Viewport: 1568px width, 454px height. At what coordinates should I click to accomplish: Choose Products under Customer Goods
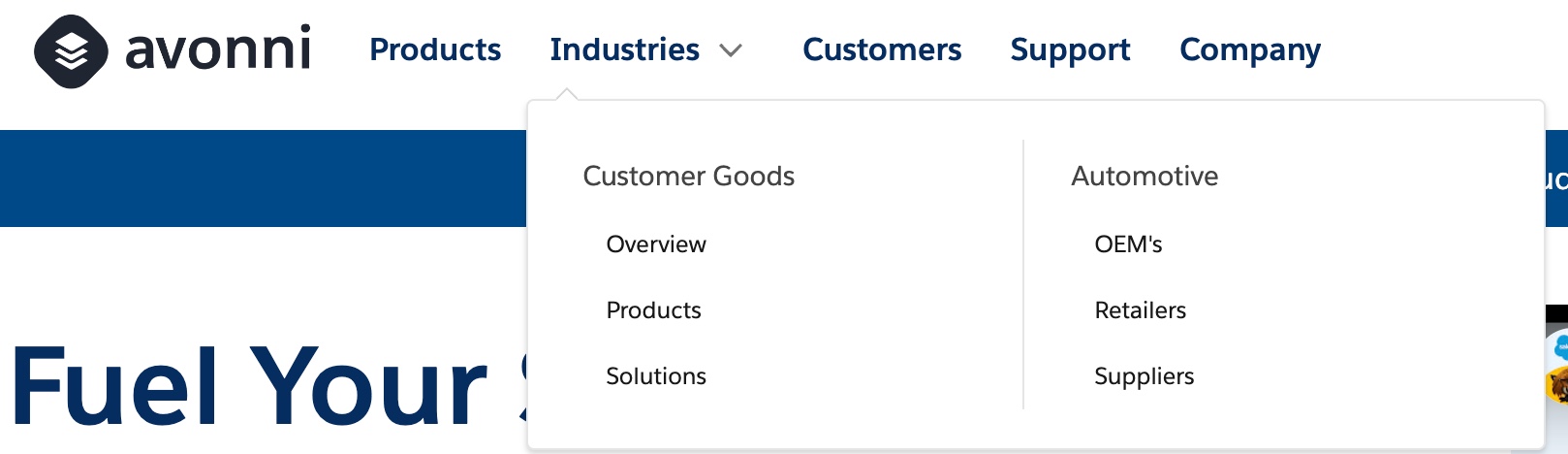[x=653, y=310]
